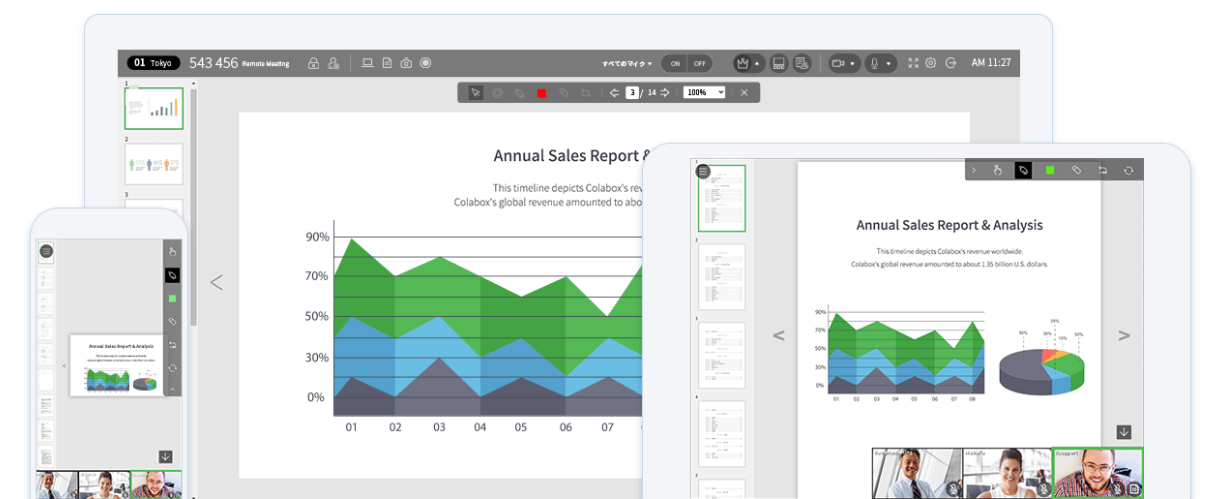Select the pen tool in desktop annotation bar
This screenshot has height=499, width=1223.
tap(520, 93)
